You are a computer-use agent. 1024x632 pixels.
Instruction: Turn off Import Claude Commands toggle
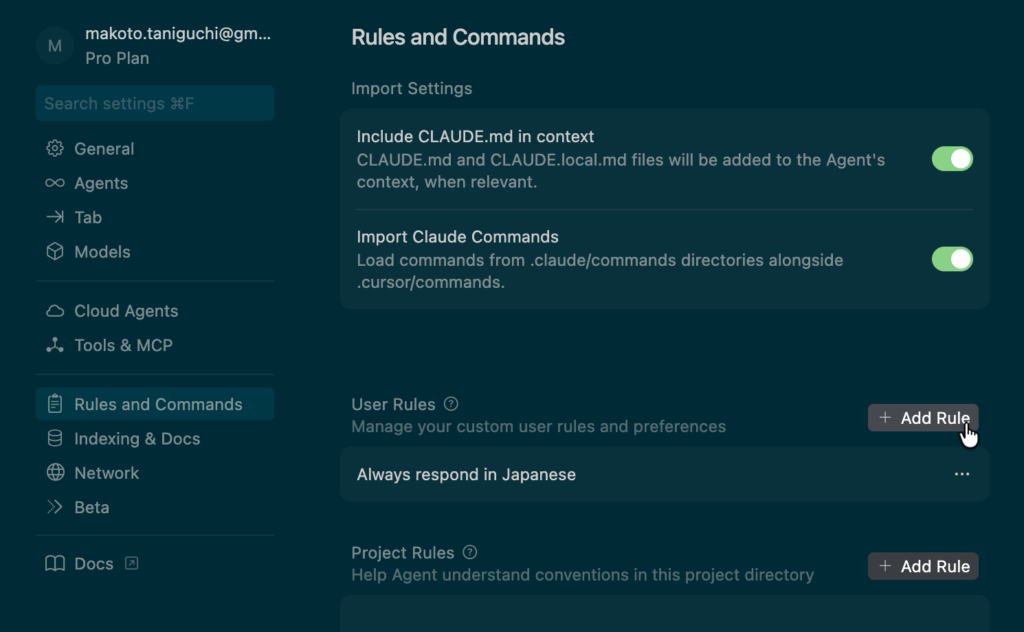[x=952, y=259]
